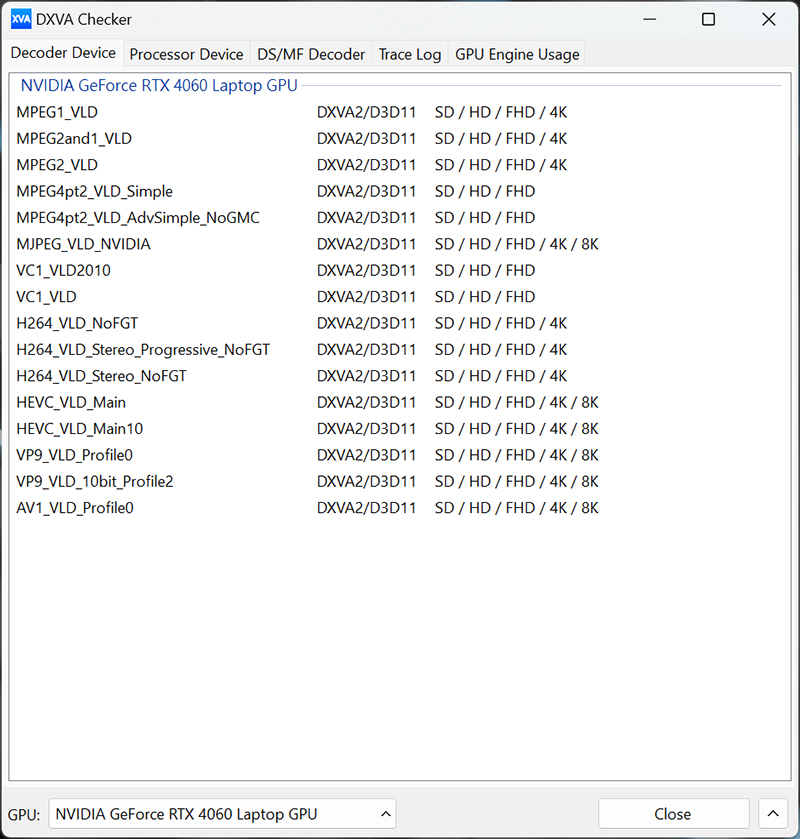Select the MPEG1_VLD decoder item
The width and height of the screenshot is (800, 839).
[57, 112]
